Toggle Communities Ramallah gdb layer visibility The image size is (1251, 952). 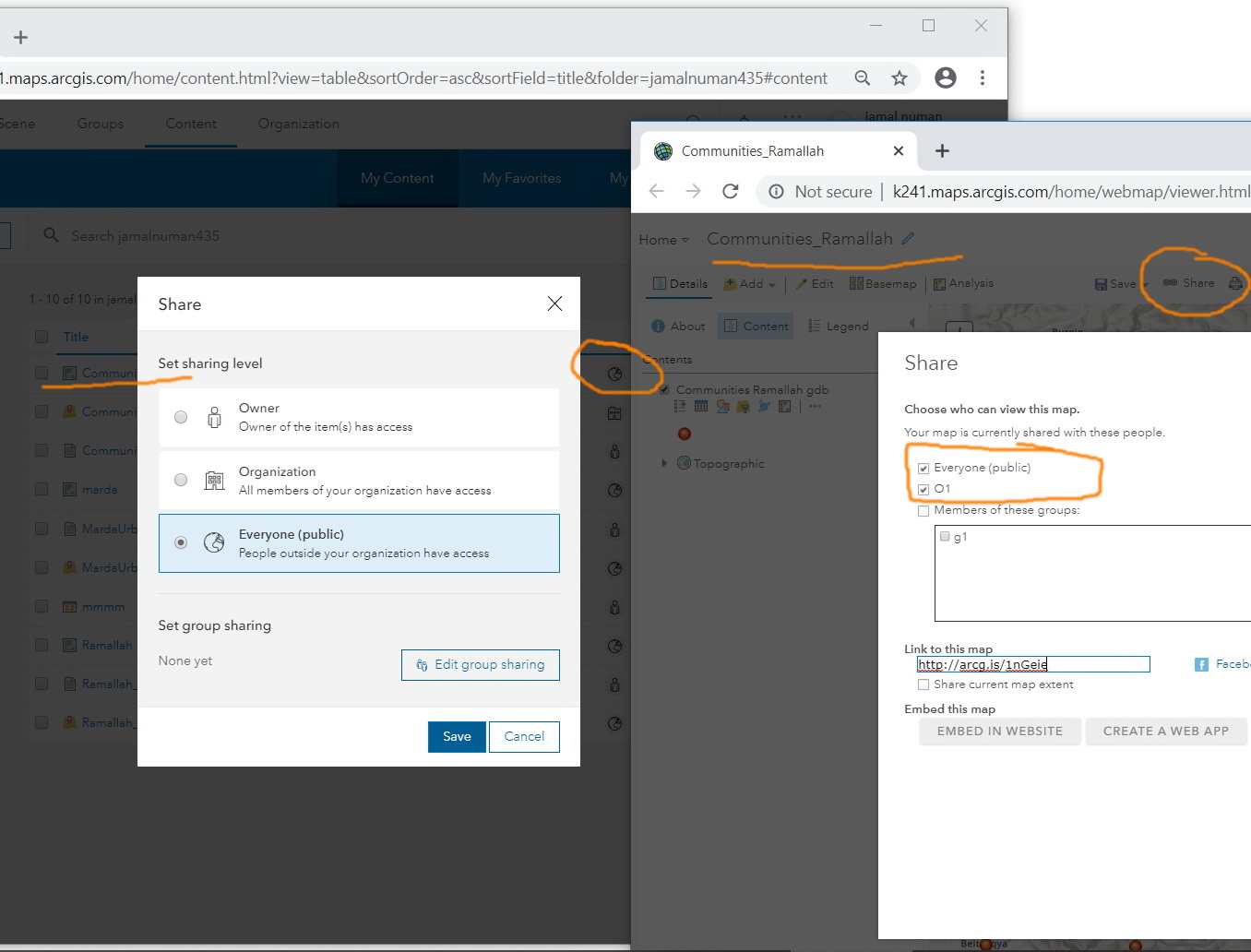coord(664,389)
